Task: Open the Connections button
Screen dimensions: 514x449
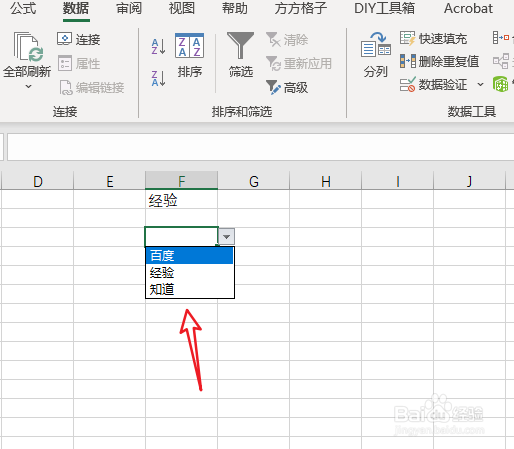Action: click(79, 39)
